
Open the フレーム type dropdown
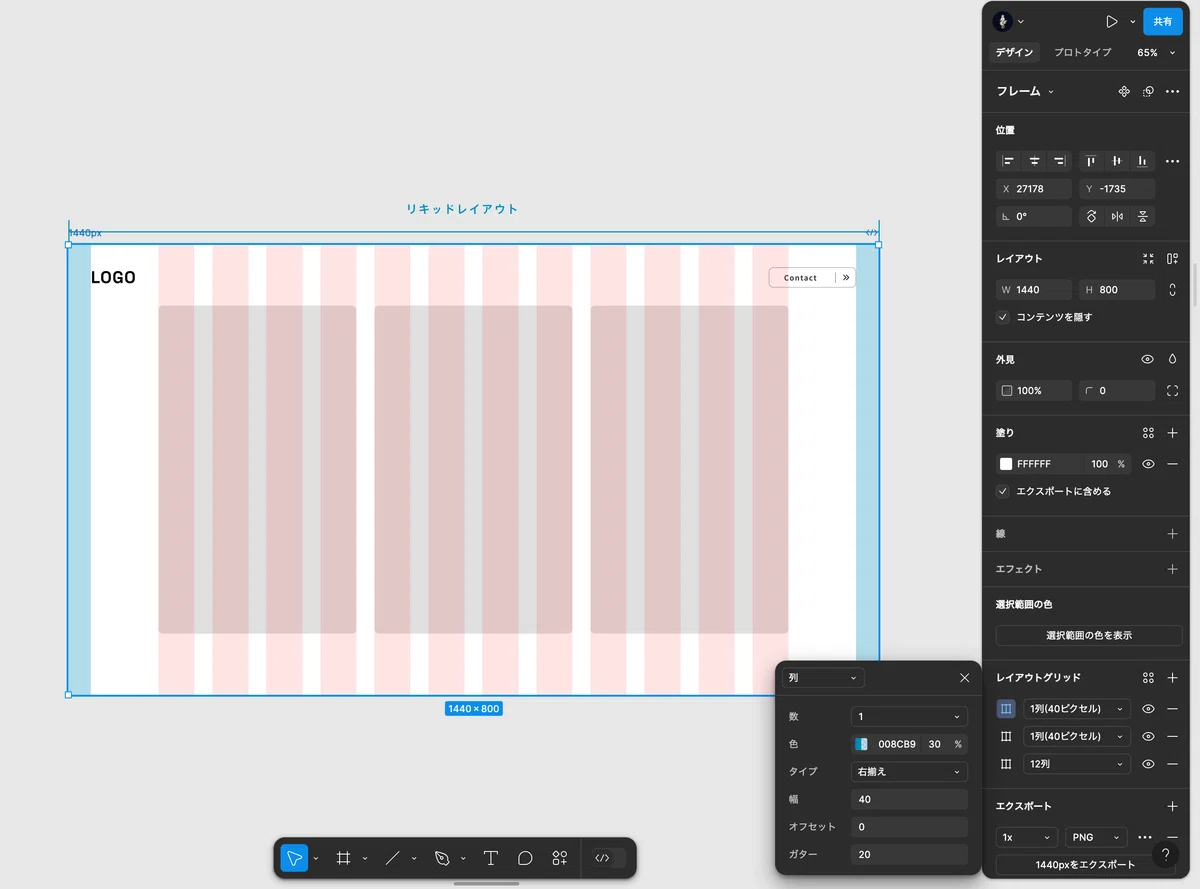coord(1025,91)
